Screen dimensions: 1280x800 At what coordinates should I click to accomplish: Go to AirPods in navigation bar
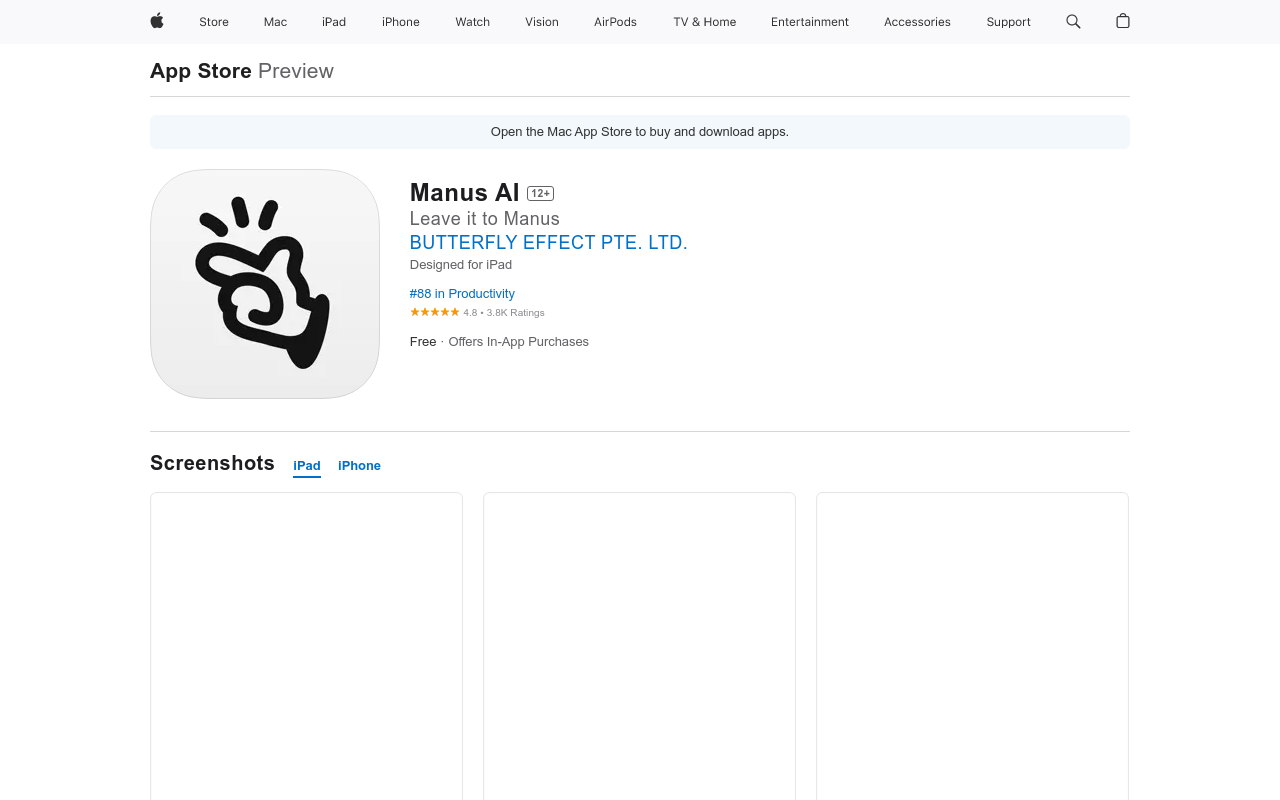615,22
